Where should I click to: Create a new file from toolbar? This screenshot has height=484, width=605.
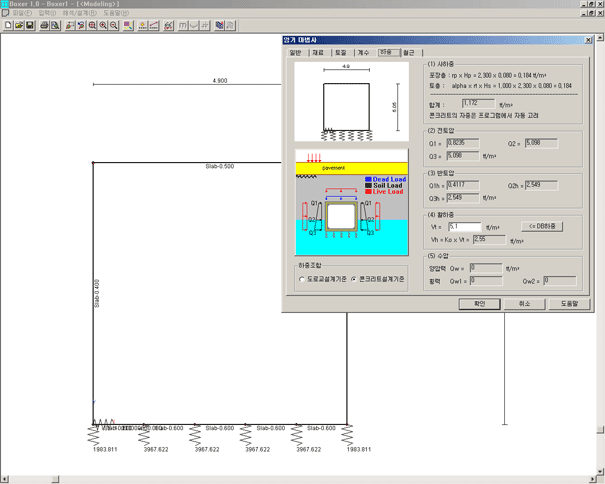click(x=7, y=25)
